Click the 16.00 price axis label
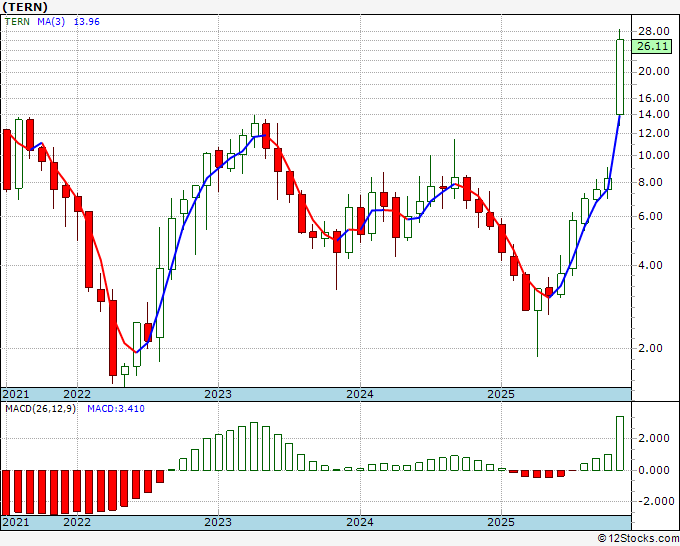 [x=654, y=98]
